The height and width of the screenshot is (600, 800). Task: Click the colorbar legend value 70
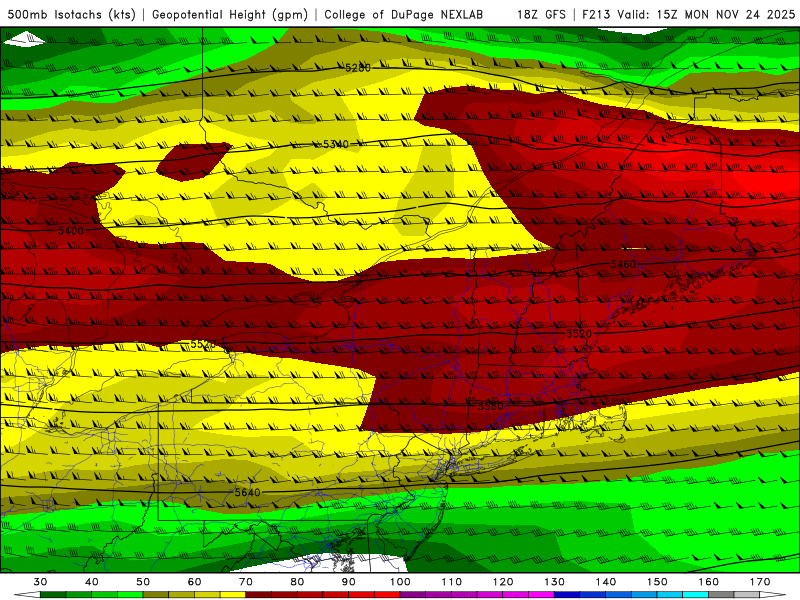pyautogui.click(x=246, y=582)
